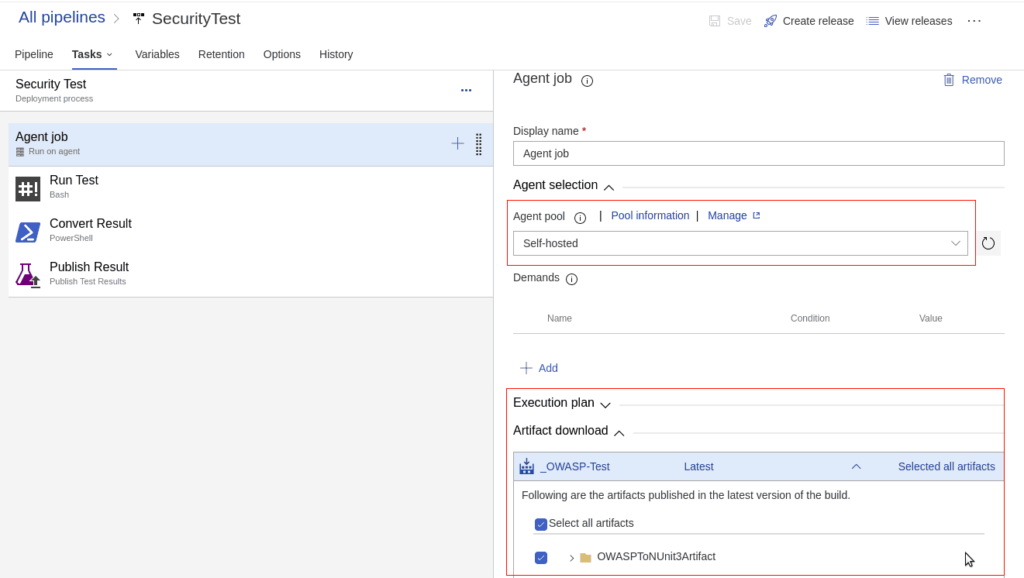The height and width of the screenshot is (578, 1024).
Task: Select the Publish Result task
Action: coord(251,274)
